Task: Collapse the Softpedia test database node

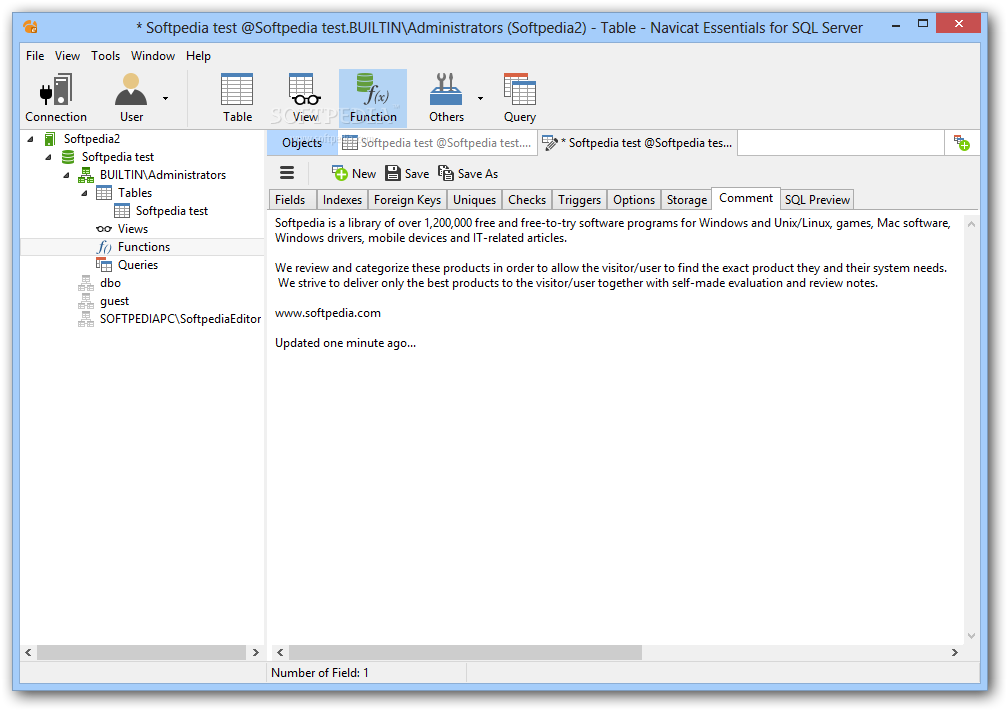Action: [x=48, y=157]
